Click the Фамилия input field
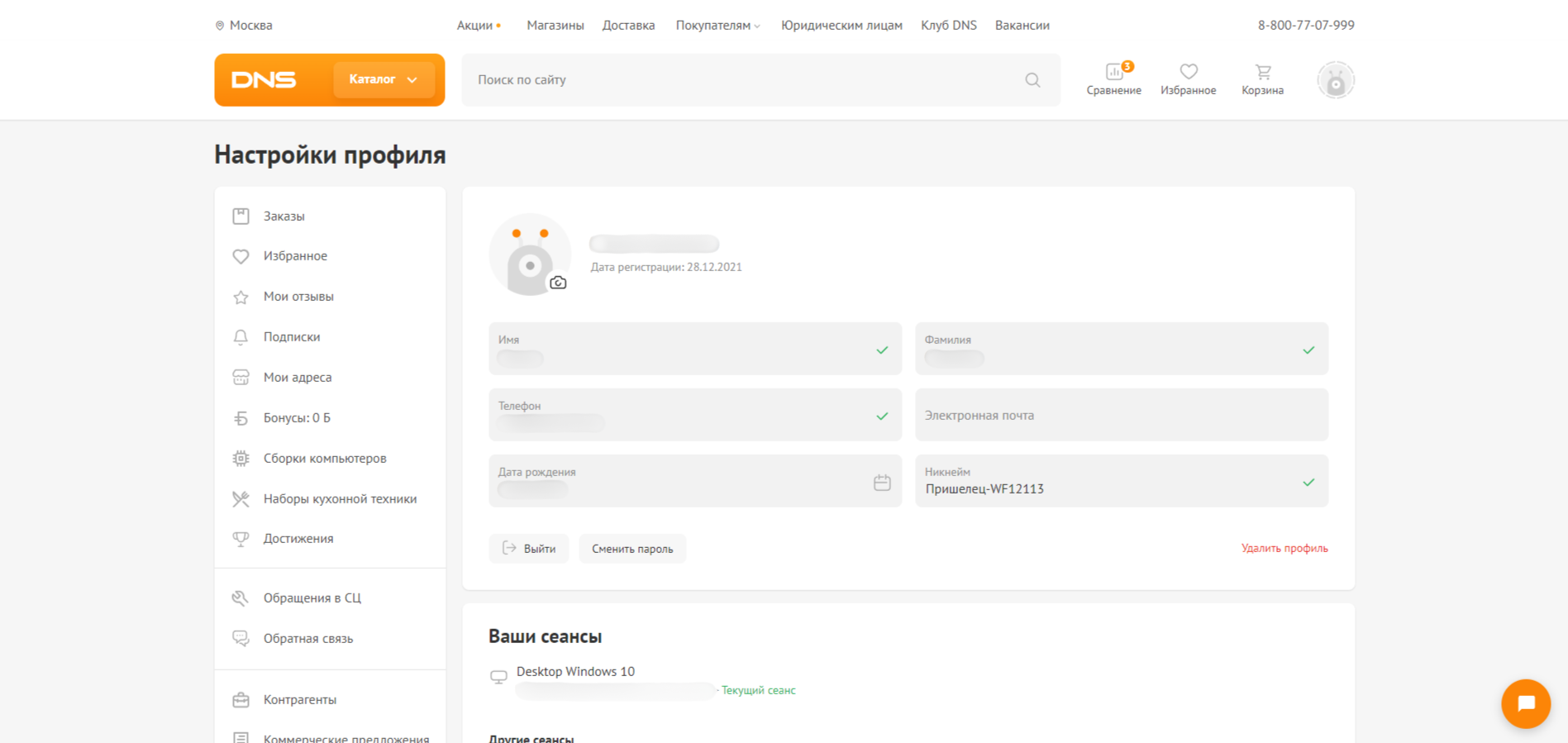This screenshot has width=1568, height=743. [1122, 349]
